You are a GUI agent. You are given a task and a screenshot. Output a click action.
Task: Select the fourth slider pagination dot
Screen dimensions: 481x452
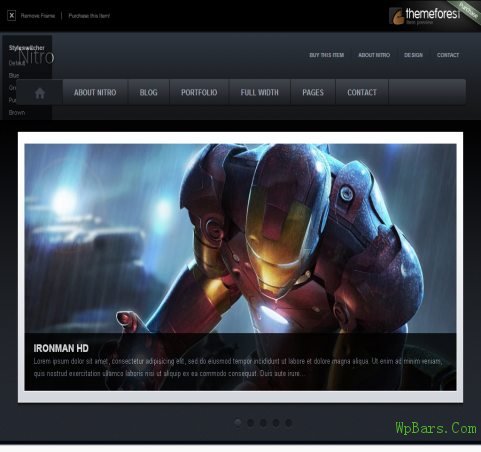[276, 423]
